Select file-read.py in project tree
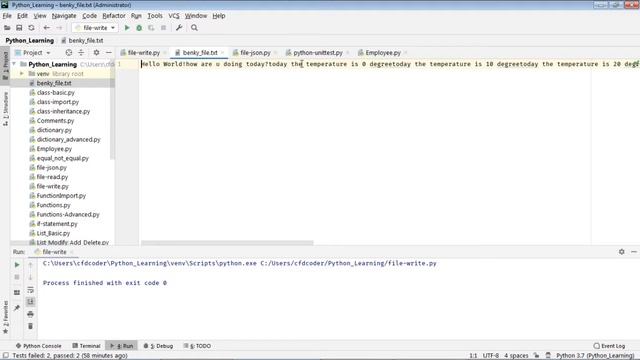The width and height of the screenshot is (640, 360). point(52,177)
